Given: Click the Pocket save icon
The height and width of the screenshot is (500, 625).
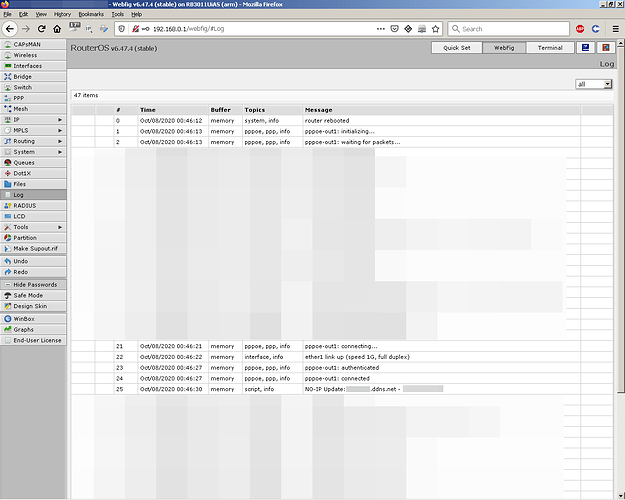Looking at the screenshot, I should (x=394, y=29).
